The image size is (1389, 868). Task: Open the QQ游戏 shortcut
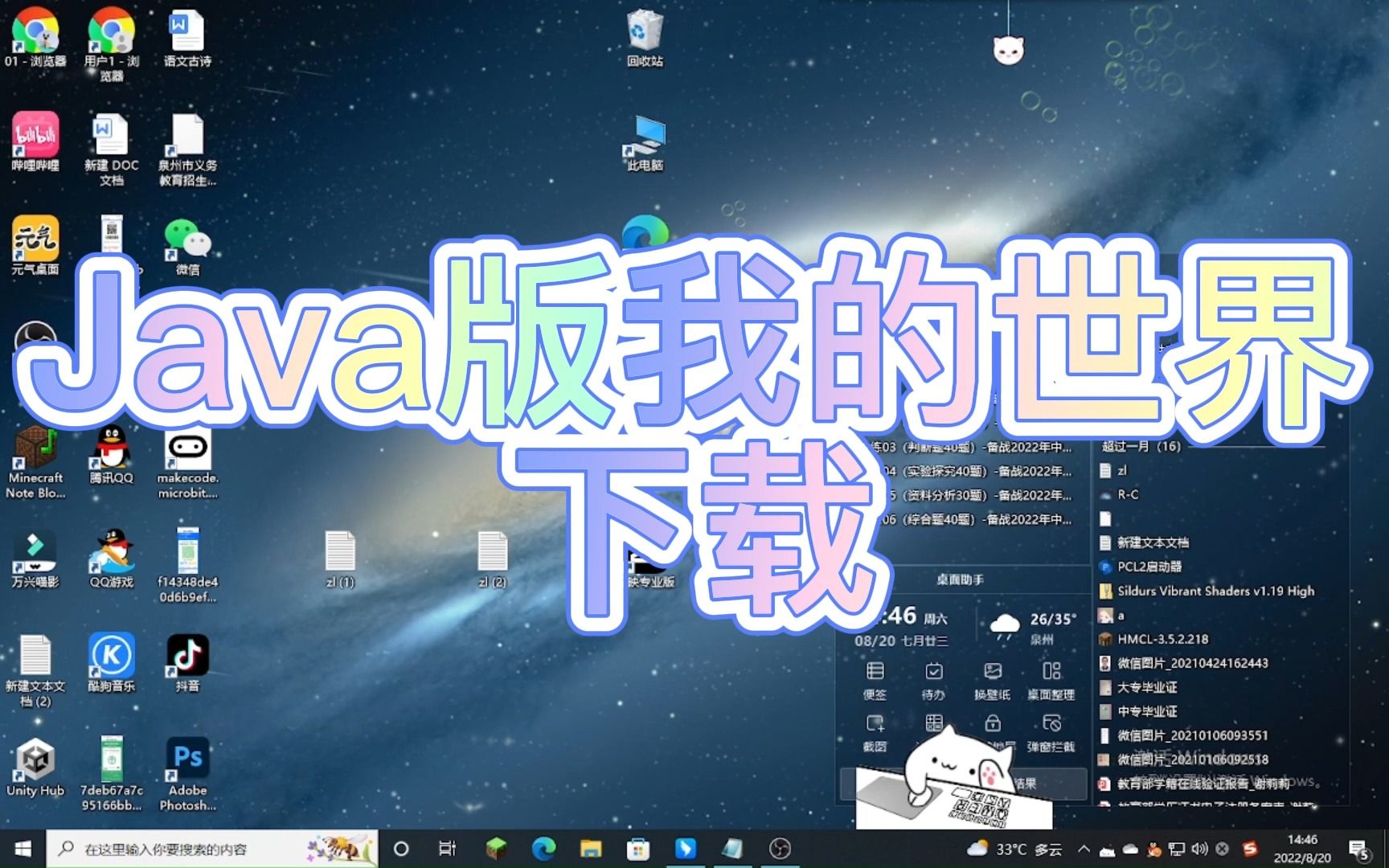coord(111,558)
